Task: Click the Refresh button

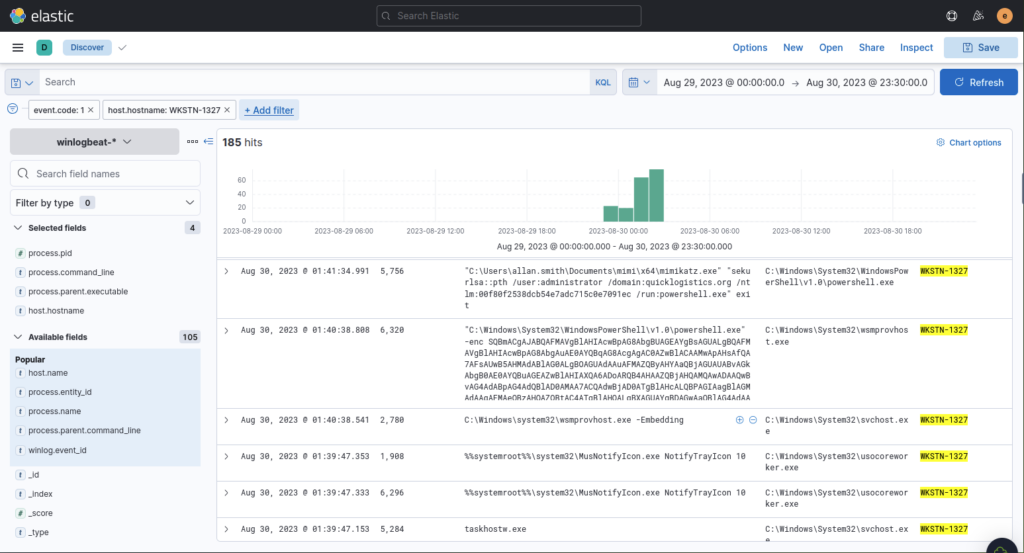Action: [978, 82]
